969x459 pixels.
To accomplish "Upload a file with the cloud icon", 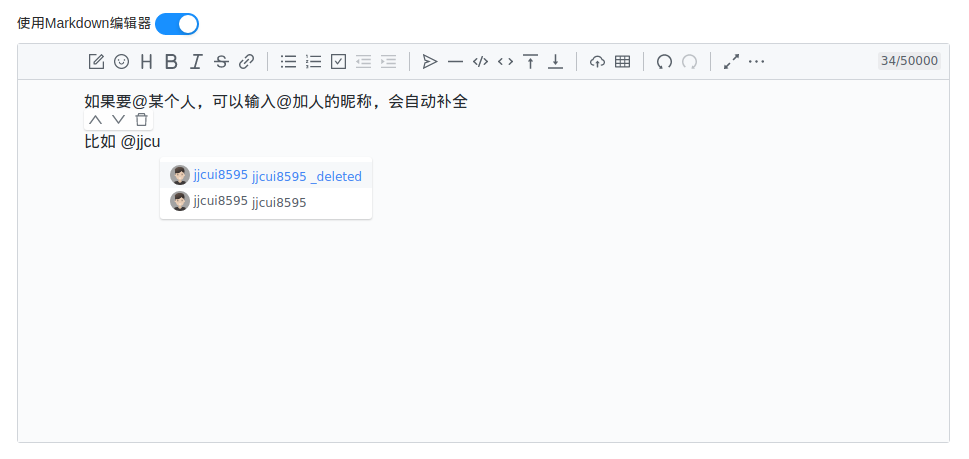I will click(597, 61).
